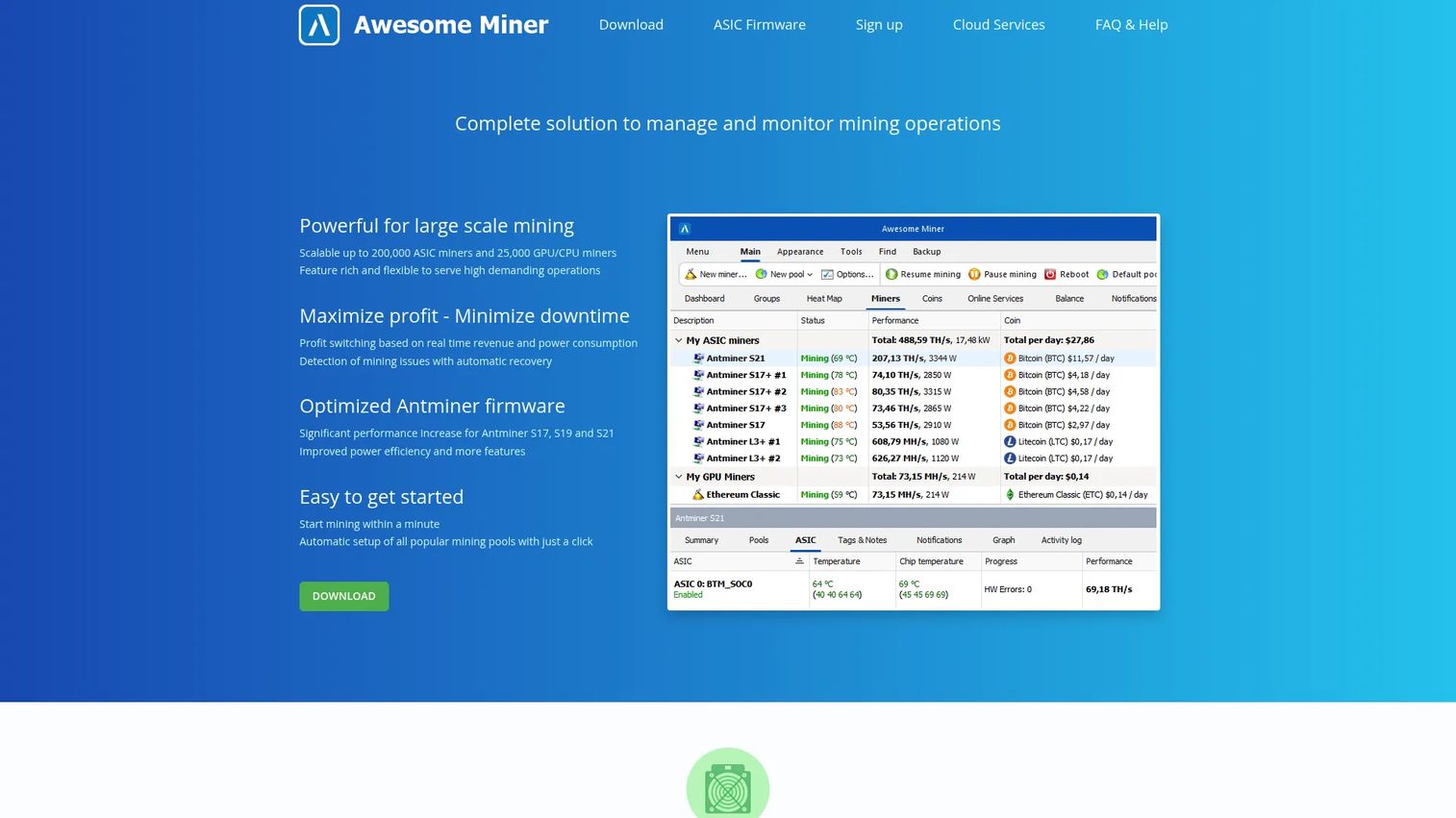
Task: Click the Ethereum Classic GPU miner icon
Action: tap(698, 495)
